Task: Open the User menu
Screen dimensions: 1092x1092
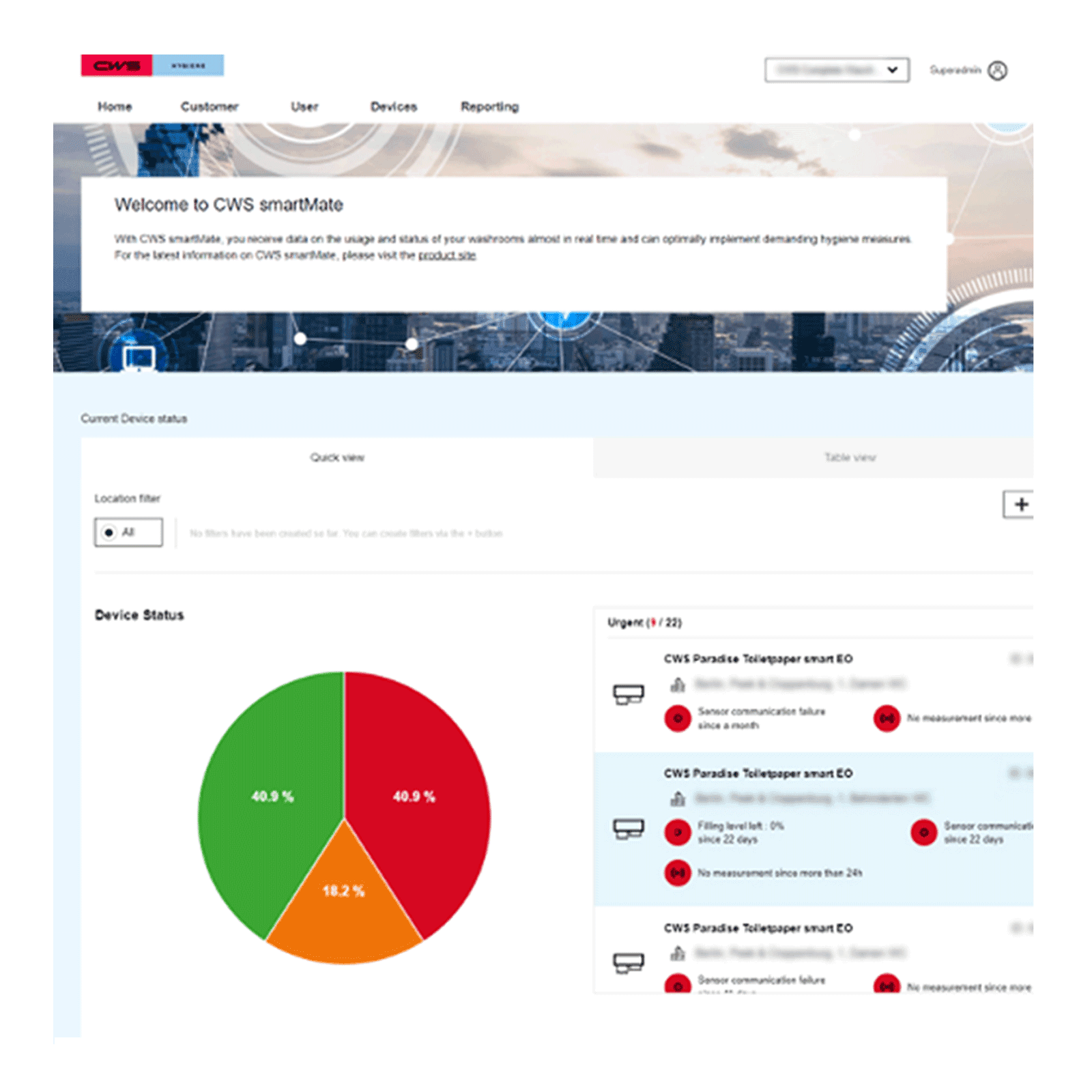Action: [304, 106]
